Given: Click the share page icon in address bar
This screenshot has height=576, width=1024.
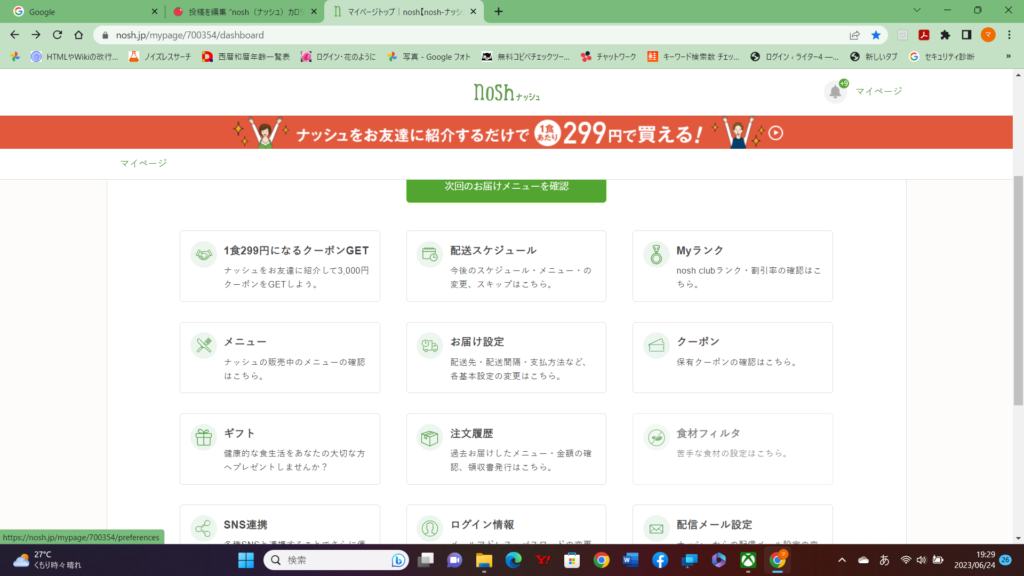Looking at the screenshot, I should 854,35.
